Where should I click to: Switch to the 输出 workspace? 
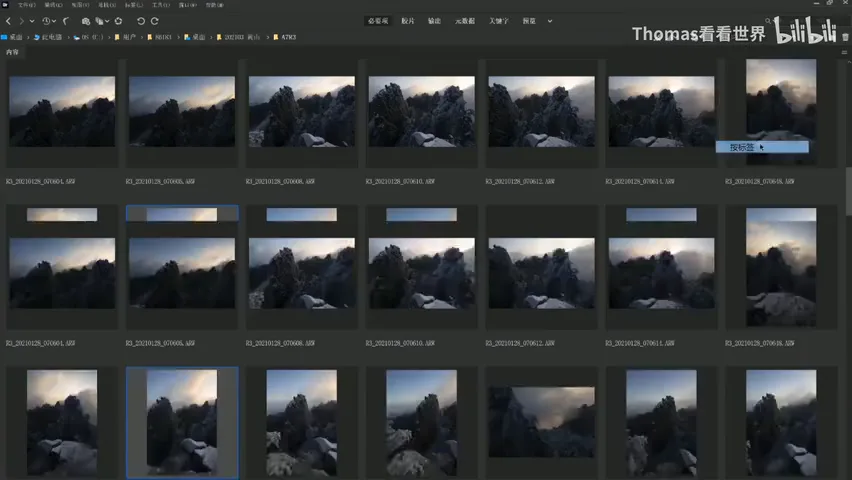click(x=434, y=21)
